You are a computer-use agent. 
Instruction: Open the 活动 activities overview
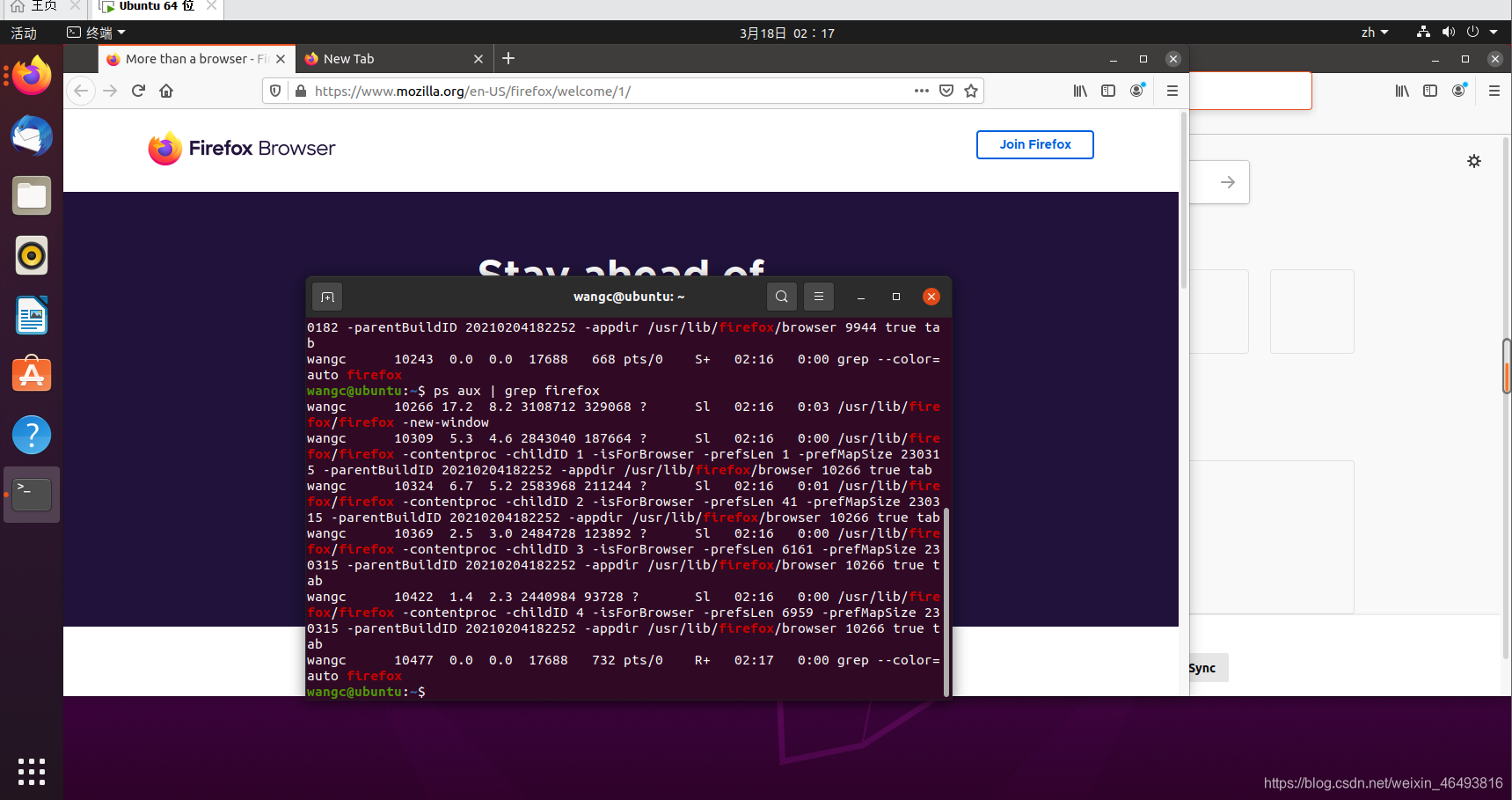tap(24, 33)
